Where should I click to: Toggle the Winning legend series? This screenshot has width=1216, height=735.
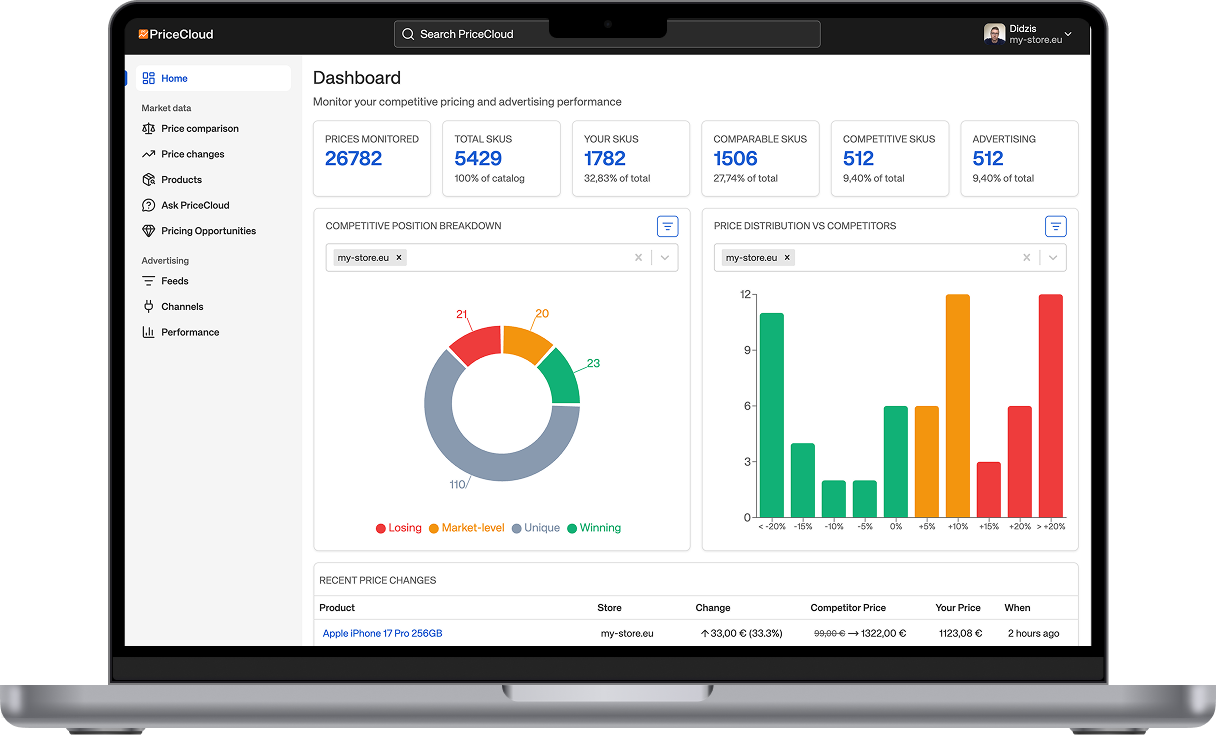click(593, 528)
